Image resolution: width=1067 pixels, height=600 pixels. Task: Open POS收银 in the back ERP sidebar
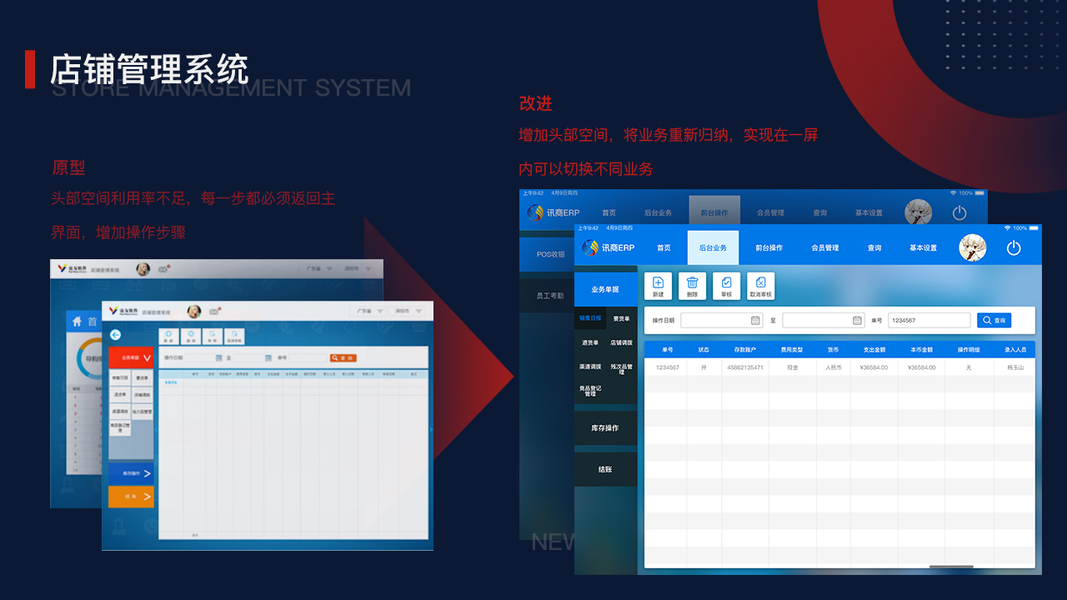click(546, 254)
